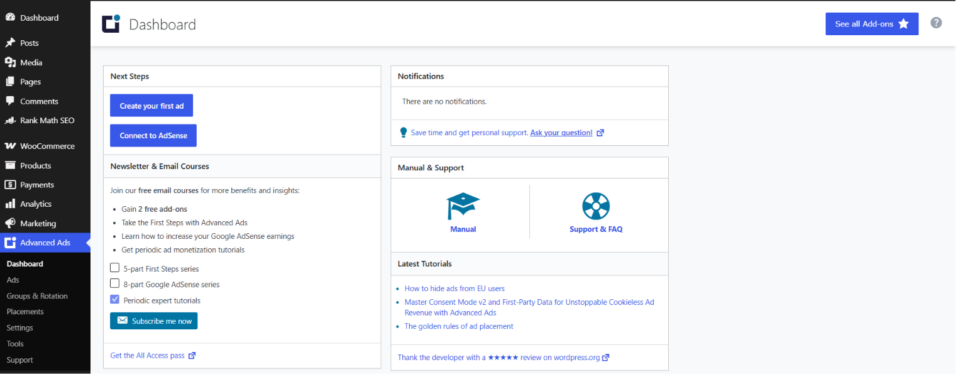Open How to hide ads from EU users
The image size is (956, 374).
tap(454, 289)
